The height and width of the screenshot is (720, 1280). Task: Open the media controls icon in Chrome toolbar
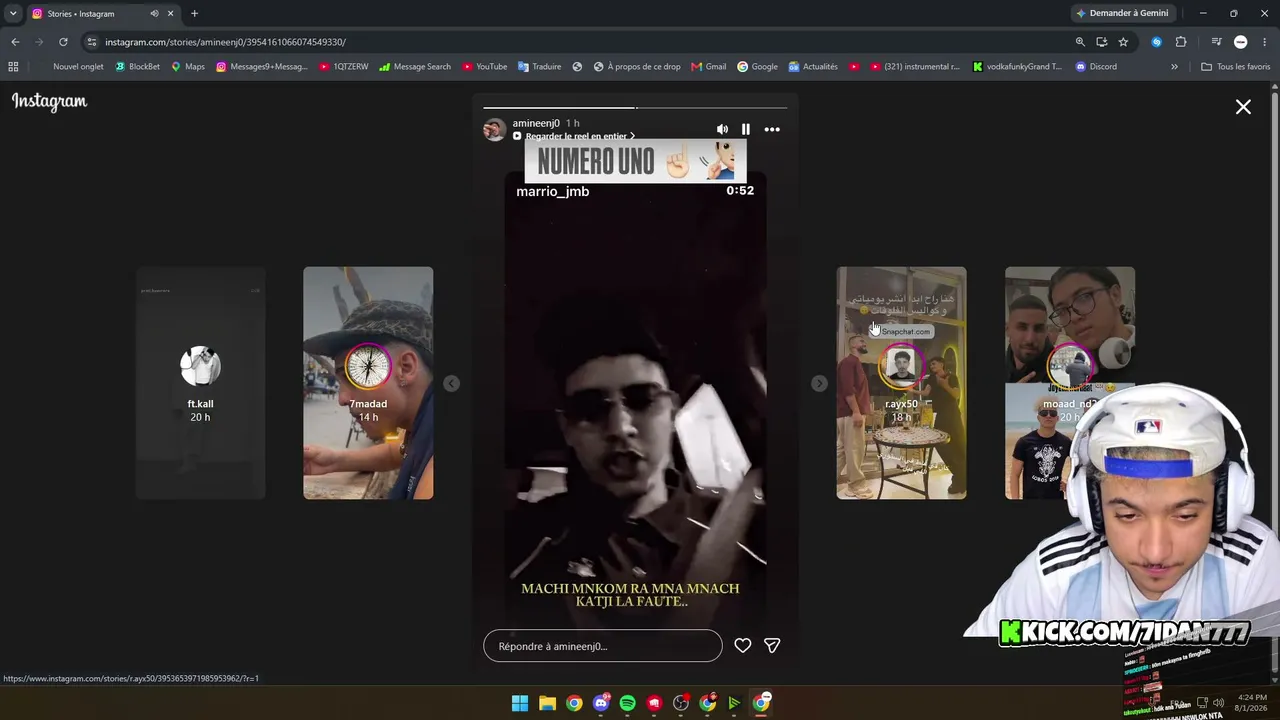[x=1216, y=42]
